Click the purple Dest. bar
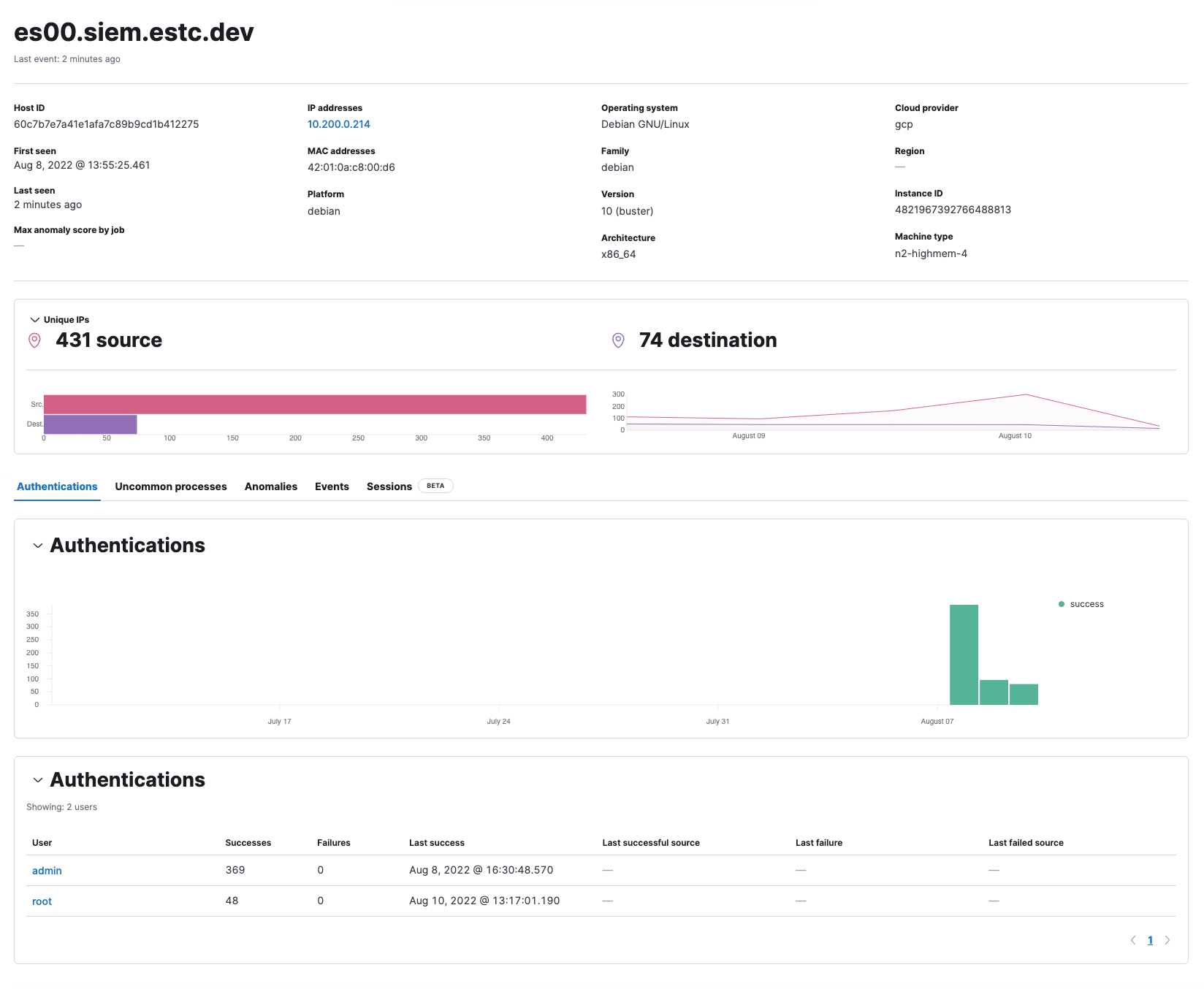Image resolution: width=1204 pixels, height=989 pixels. pos(90,424)
